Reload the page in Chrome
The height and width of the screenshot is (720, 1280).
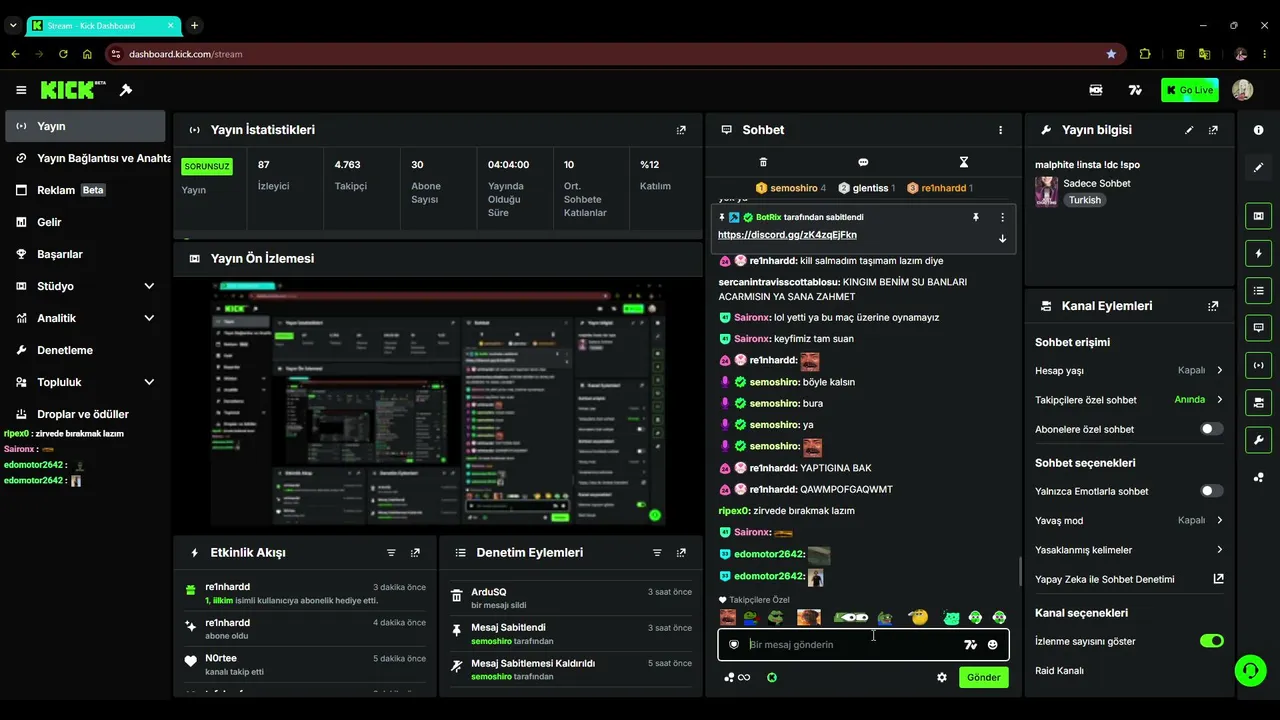coord(63,54)
